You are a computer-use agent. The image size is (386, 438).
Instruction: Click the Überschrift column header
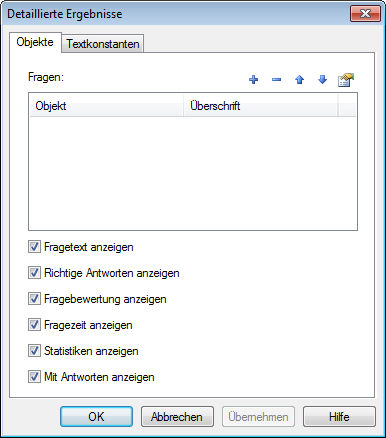[261, 106]
